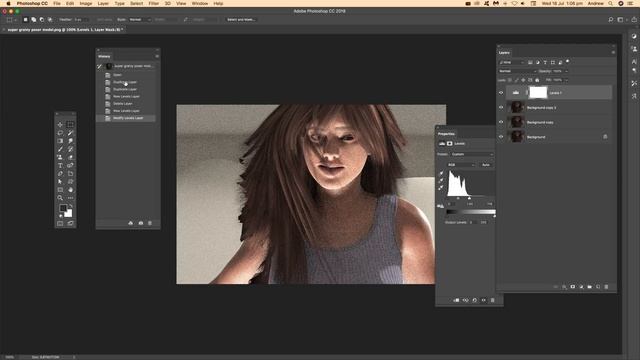Image resolution: width=640 pixels, height=360 pixels.
Task: Open the Layer menu
Action: [103, 3]
